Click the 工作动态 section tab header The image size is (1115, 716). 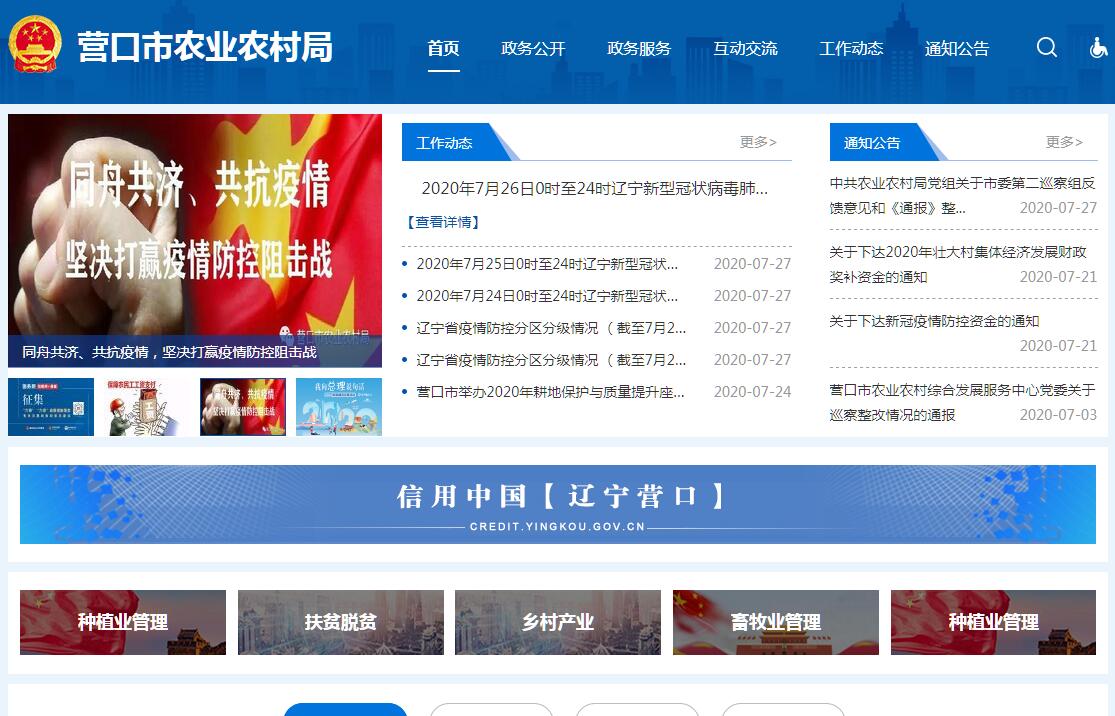point(445,143)
